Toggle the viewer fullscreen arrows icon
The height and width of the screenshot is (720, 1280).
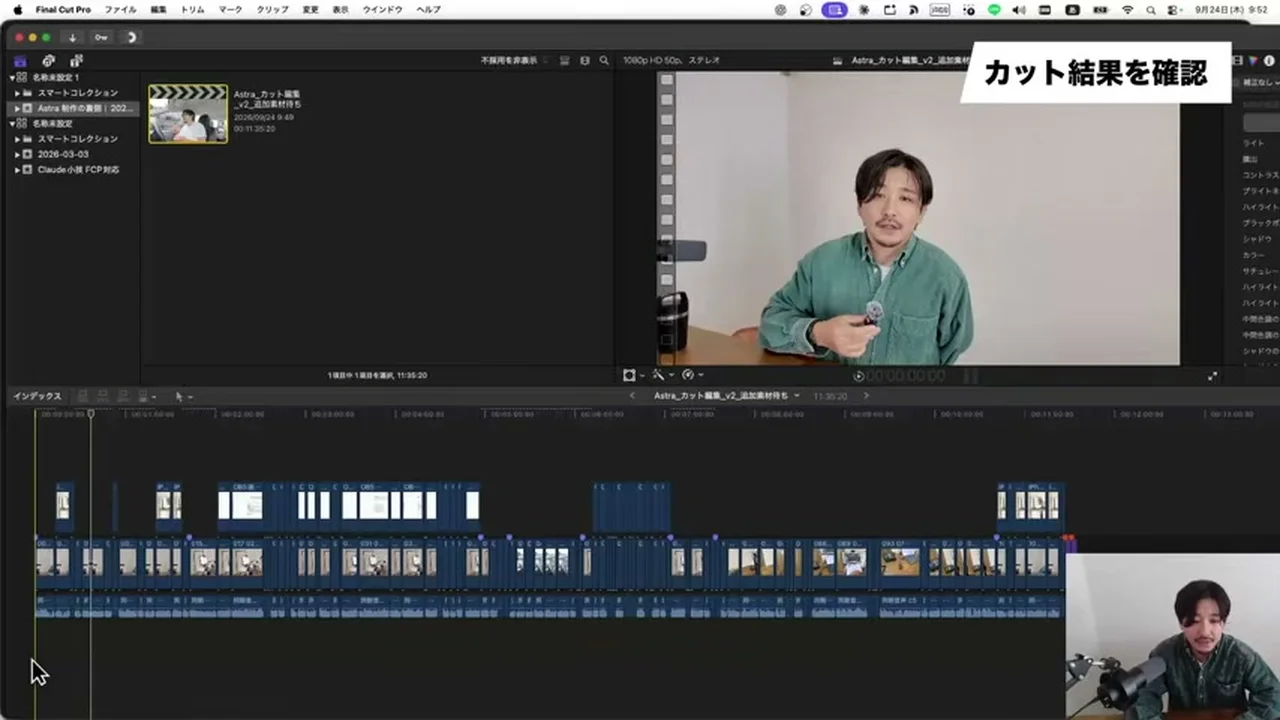tap(1213, 376)
